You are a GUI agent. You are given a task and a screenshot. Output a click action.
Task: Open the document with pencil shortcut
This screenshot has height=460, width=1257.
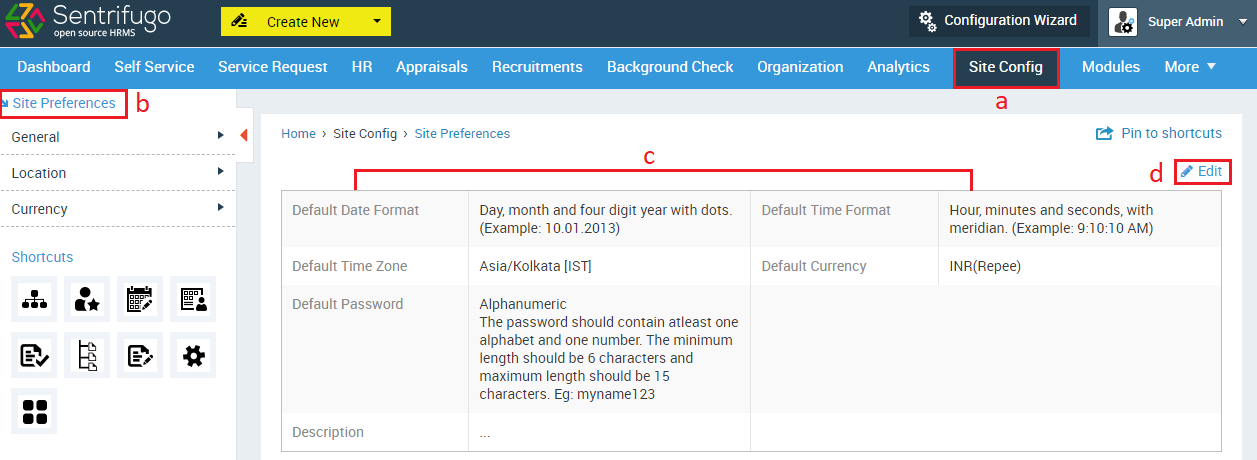[x=140, y=355]
